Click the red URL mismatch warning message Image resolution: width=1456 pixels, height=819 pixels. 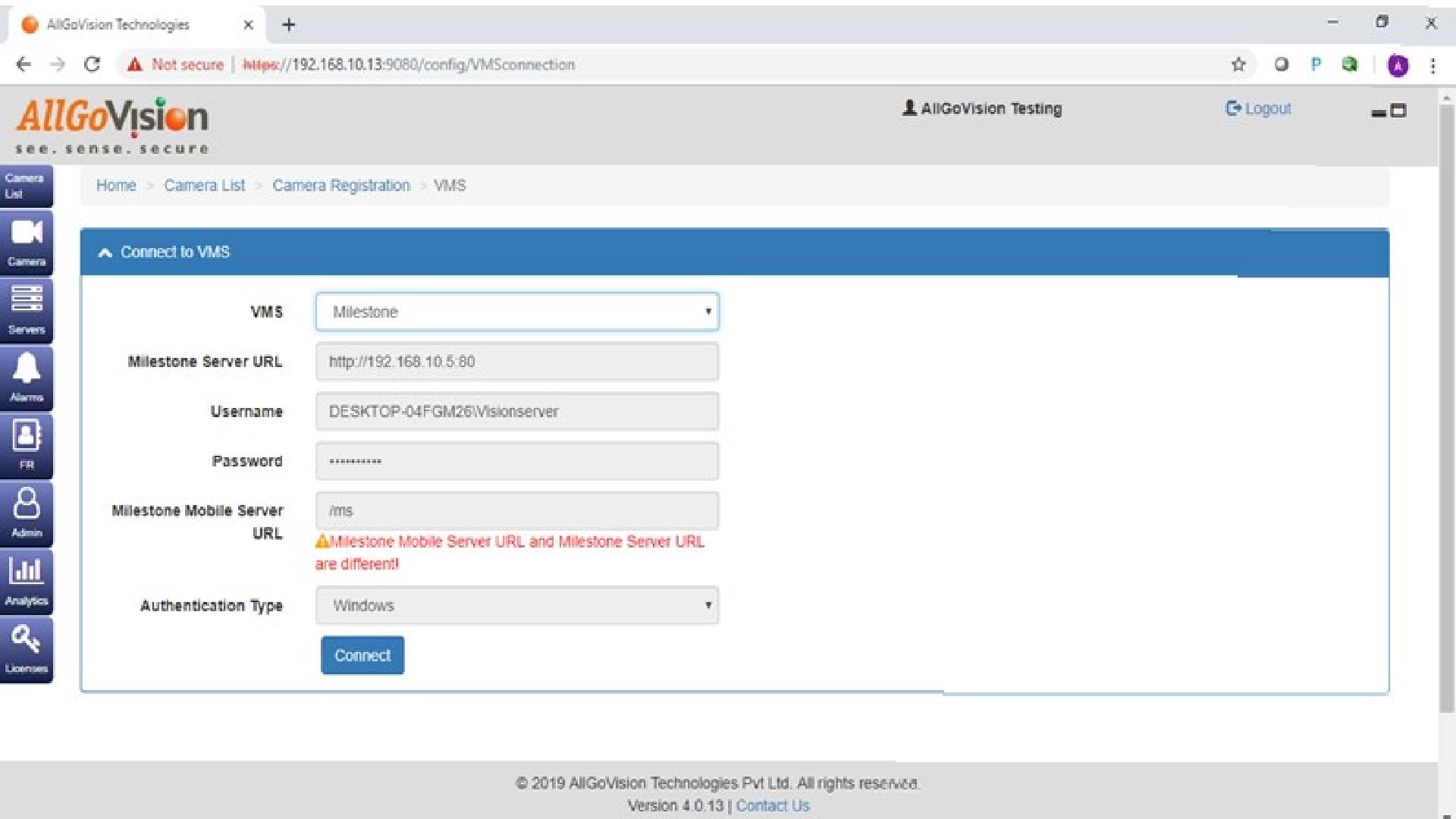[x=510, y=553]
